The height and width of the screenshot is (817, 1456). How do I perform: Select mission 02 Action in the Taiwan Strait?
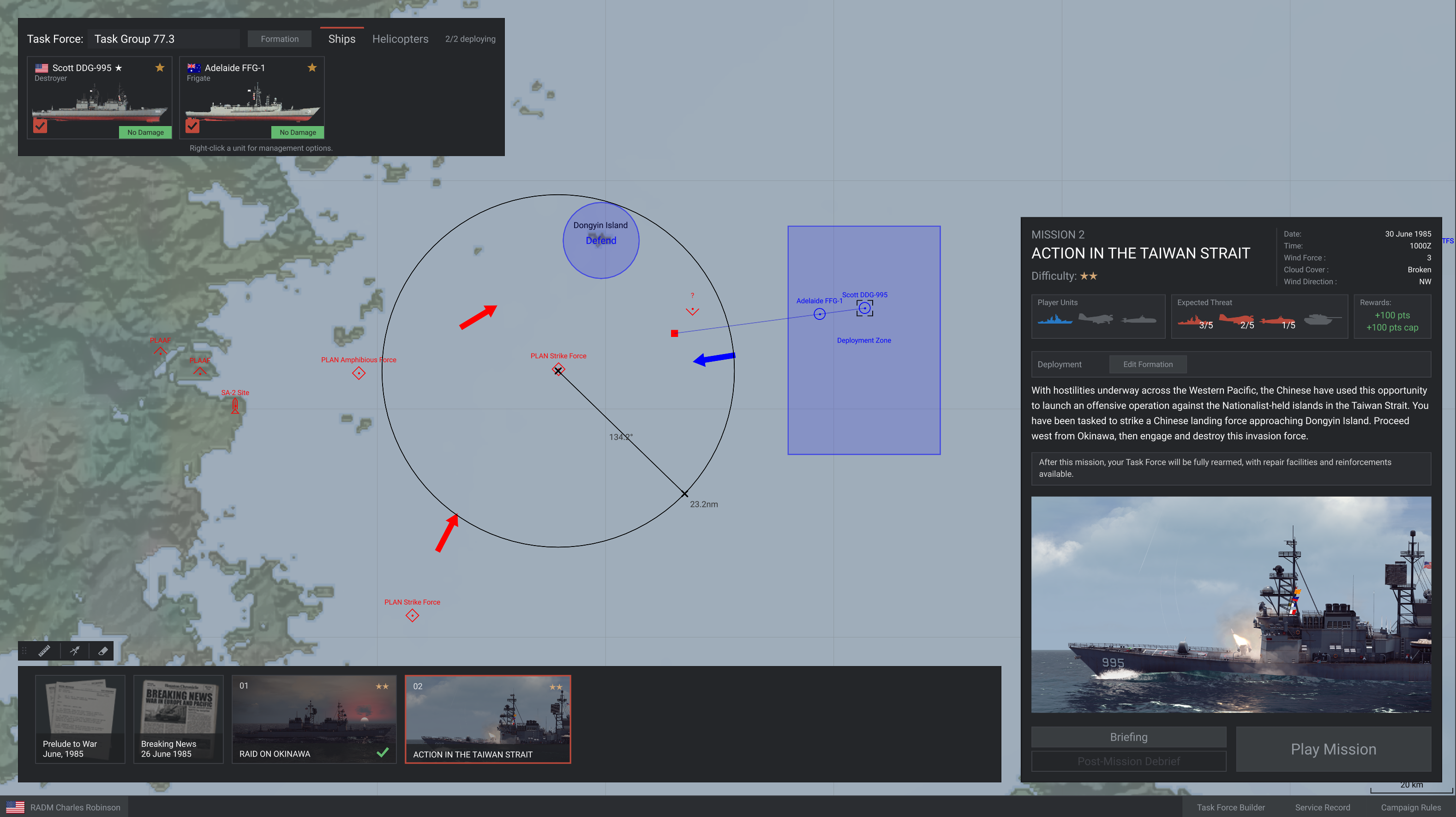click(488, 719)
